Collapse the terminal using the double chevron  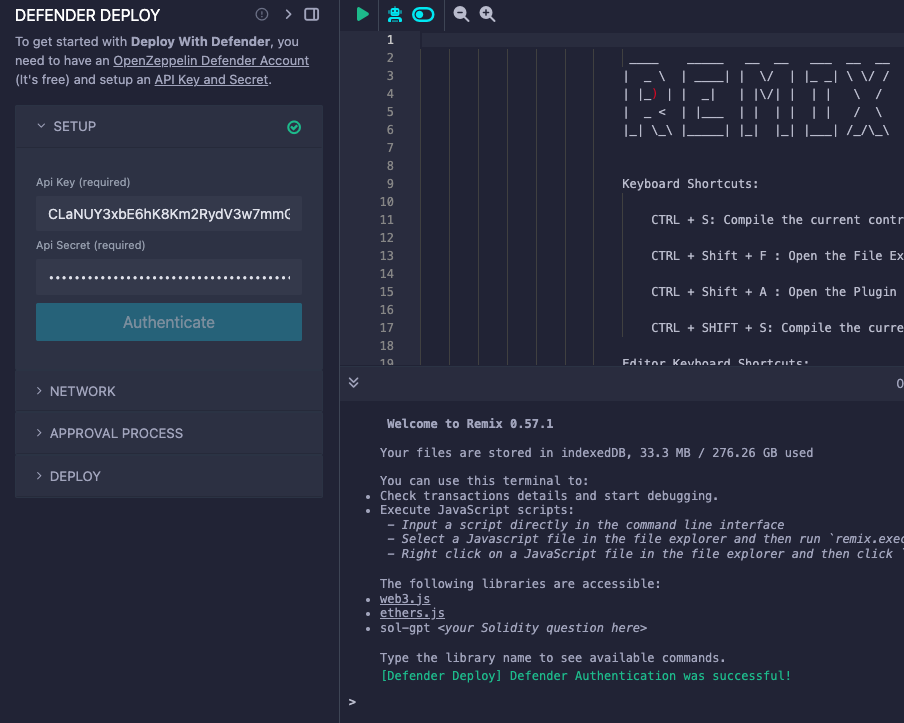tap(353, 382)
